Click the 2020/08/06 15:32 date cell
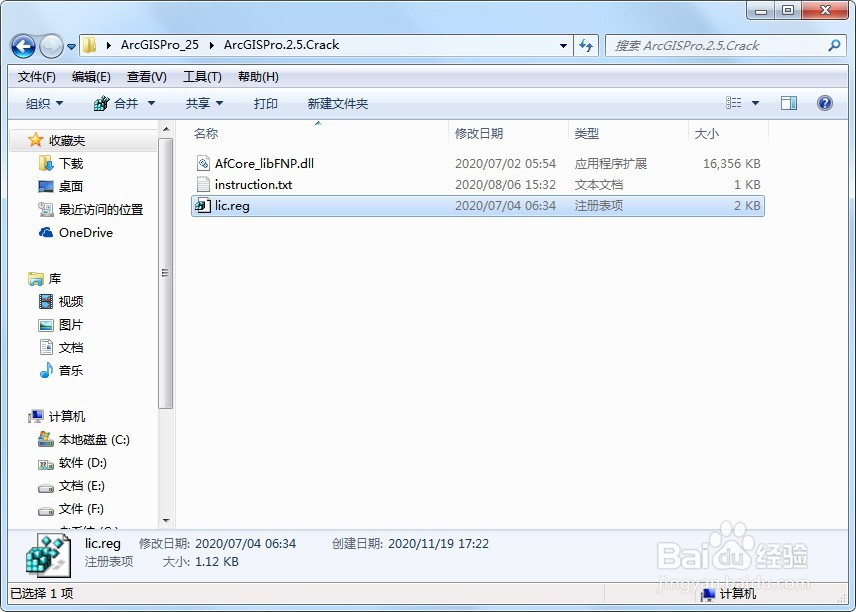 point(505,185)
